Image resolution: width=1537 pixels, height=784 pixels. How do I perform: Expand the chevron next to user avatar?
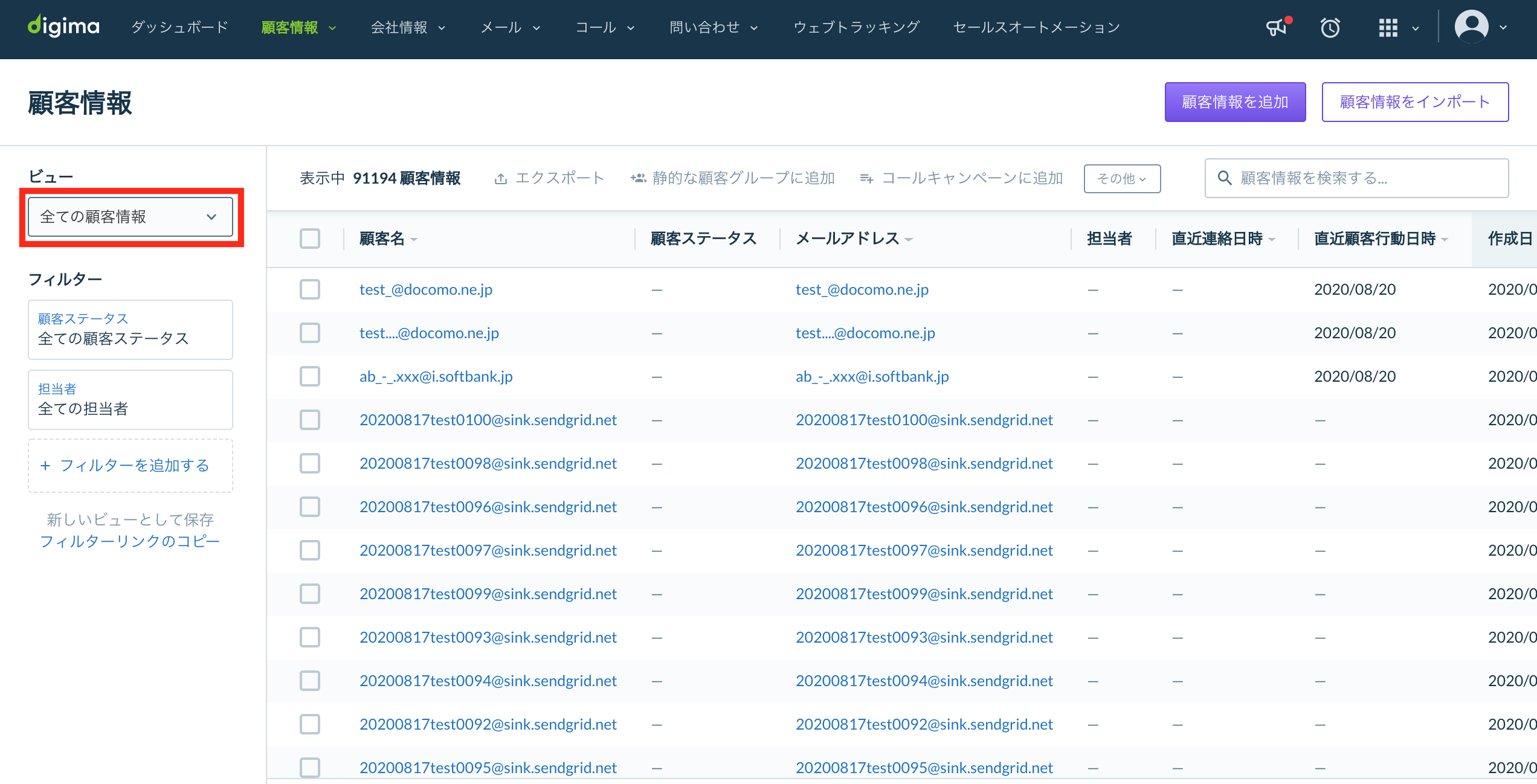coord(1504,28)
